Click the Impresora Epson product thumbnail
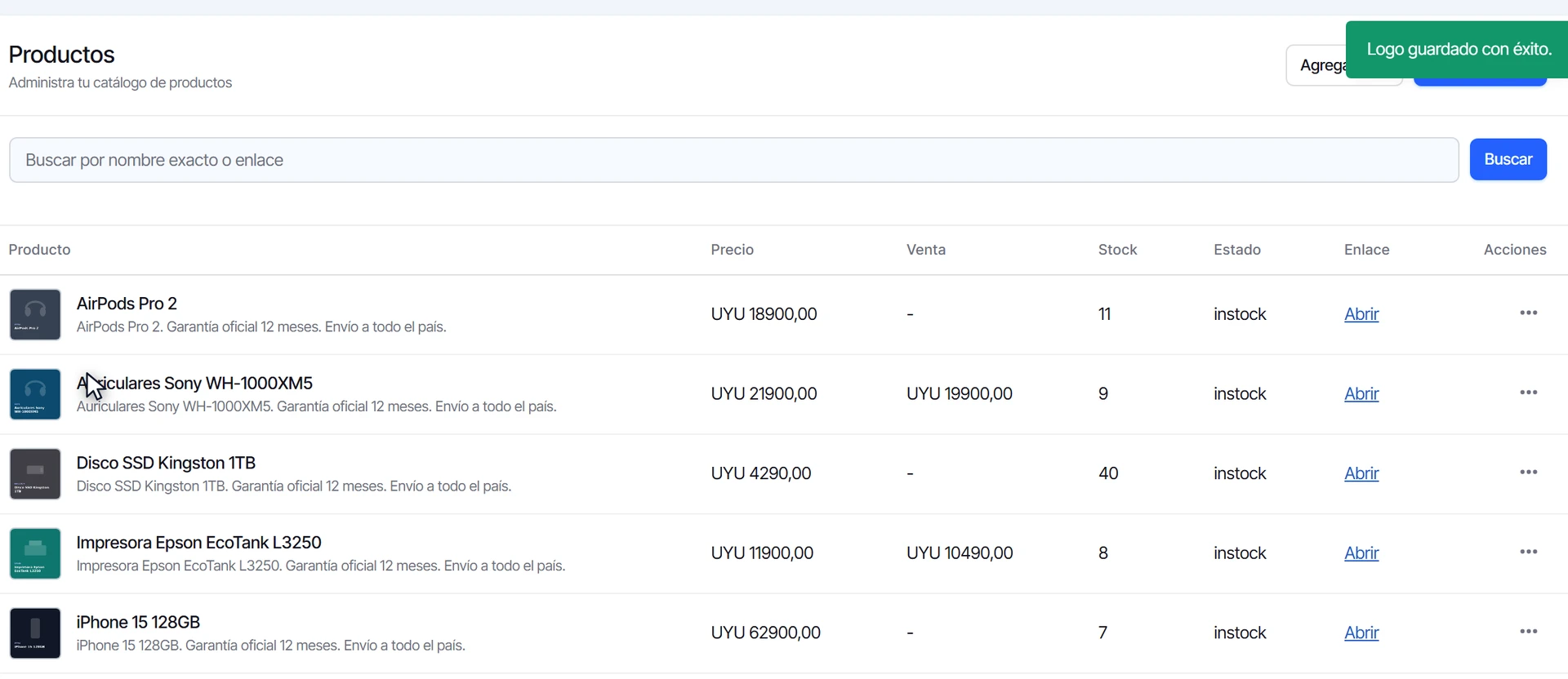This screenshot has height=679, width=1568. click(x=35, y=553)
